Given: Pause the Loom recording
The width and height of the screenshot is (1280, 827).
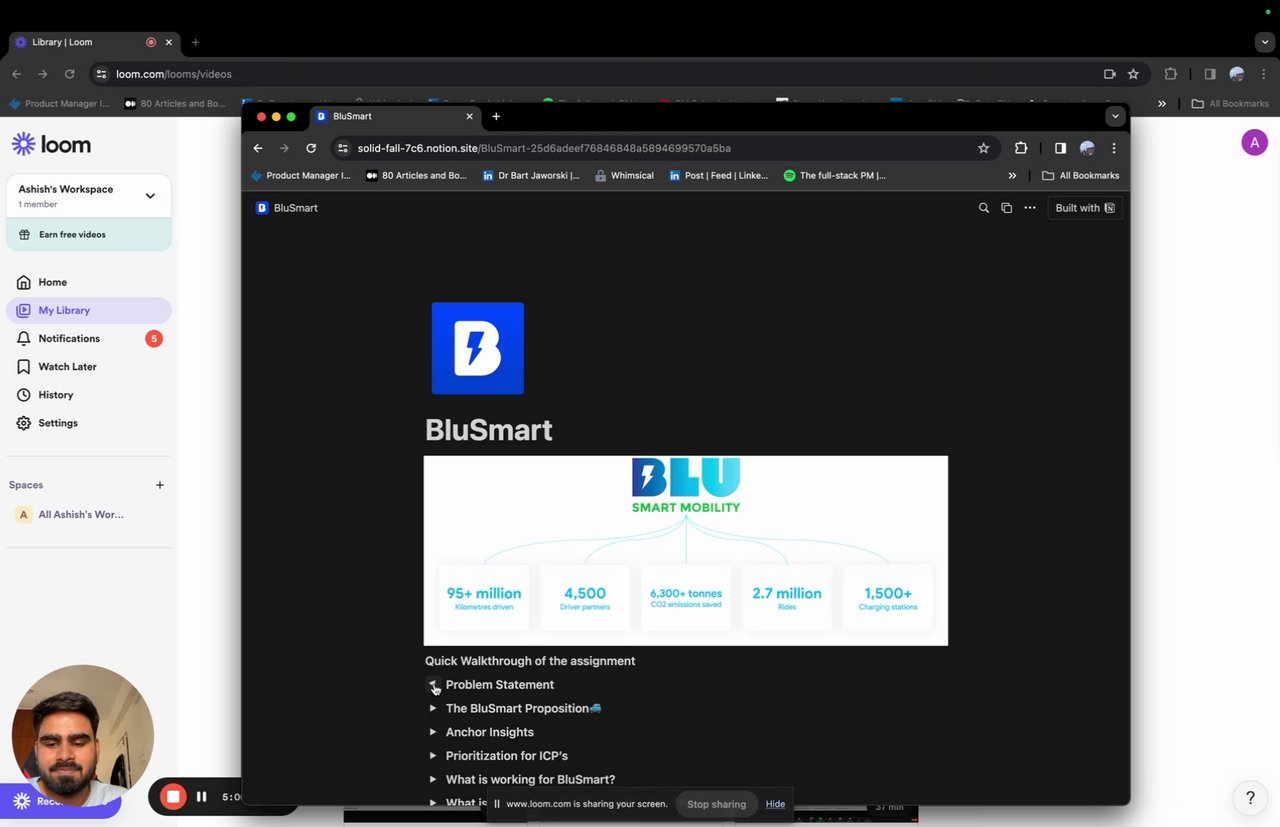Looking at the screenshot, I should (x=202, y=797).
